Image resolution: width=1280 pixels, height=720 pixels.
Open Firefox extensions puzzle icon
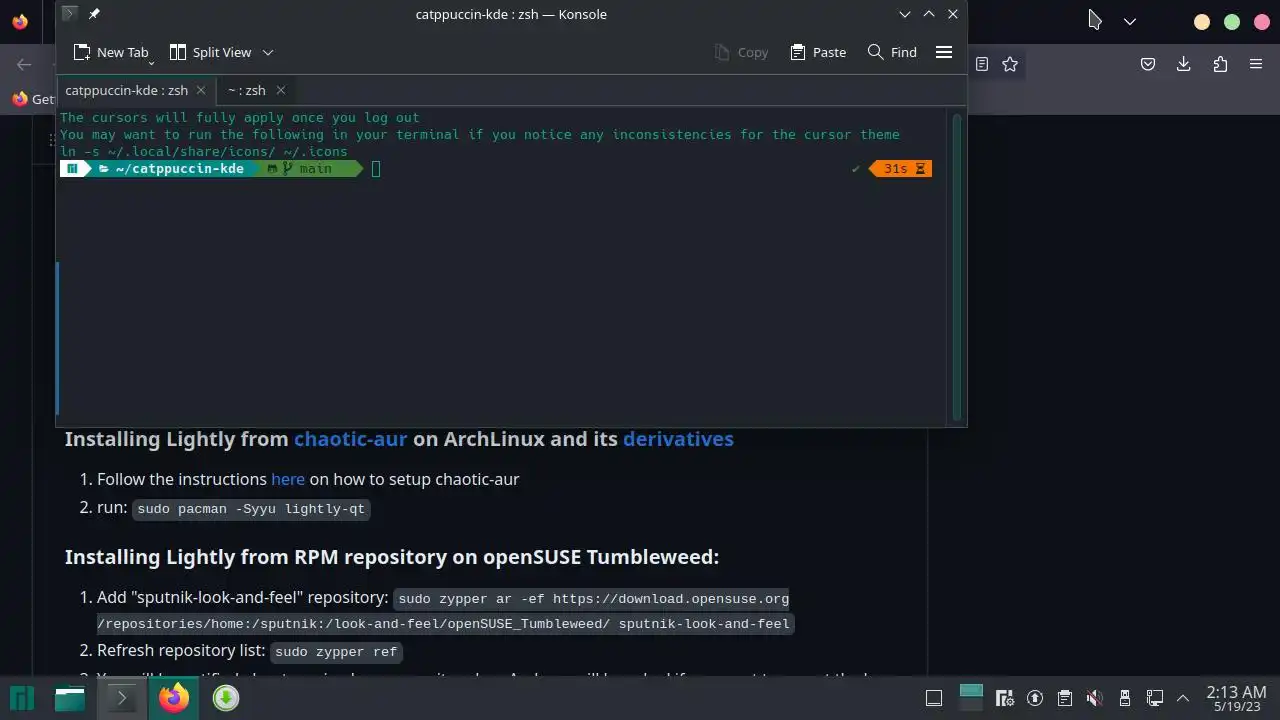[x=1220, y=64]
